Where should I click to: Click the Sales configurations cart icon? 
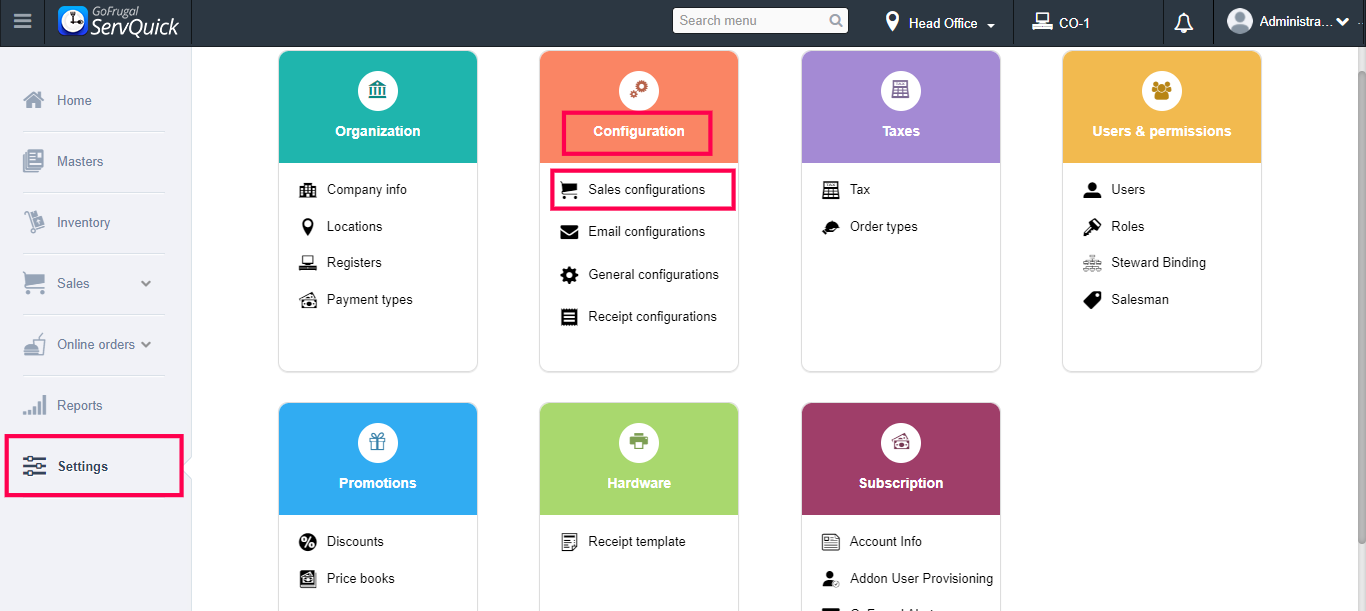569,190
